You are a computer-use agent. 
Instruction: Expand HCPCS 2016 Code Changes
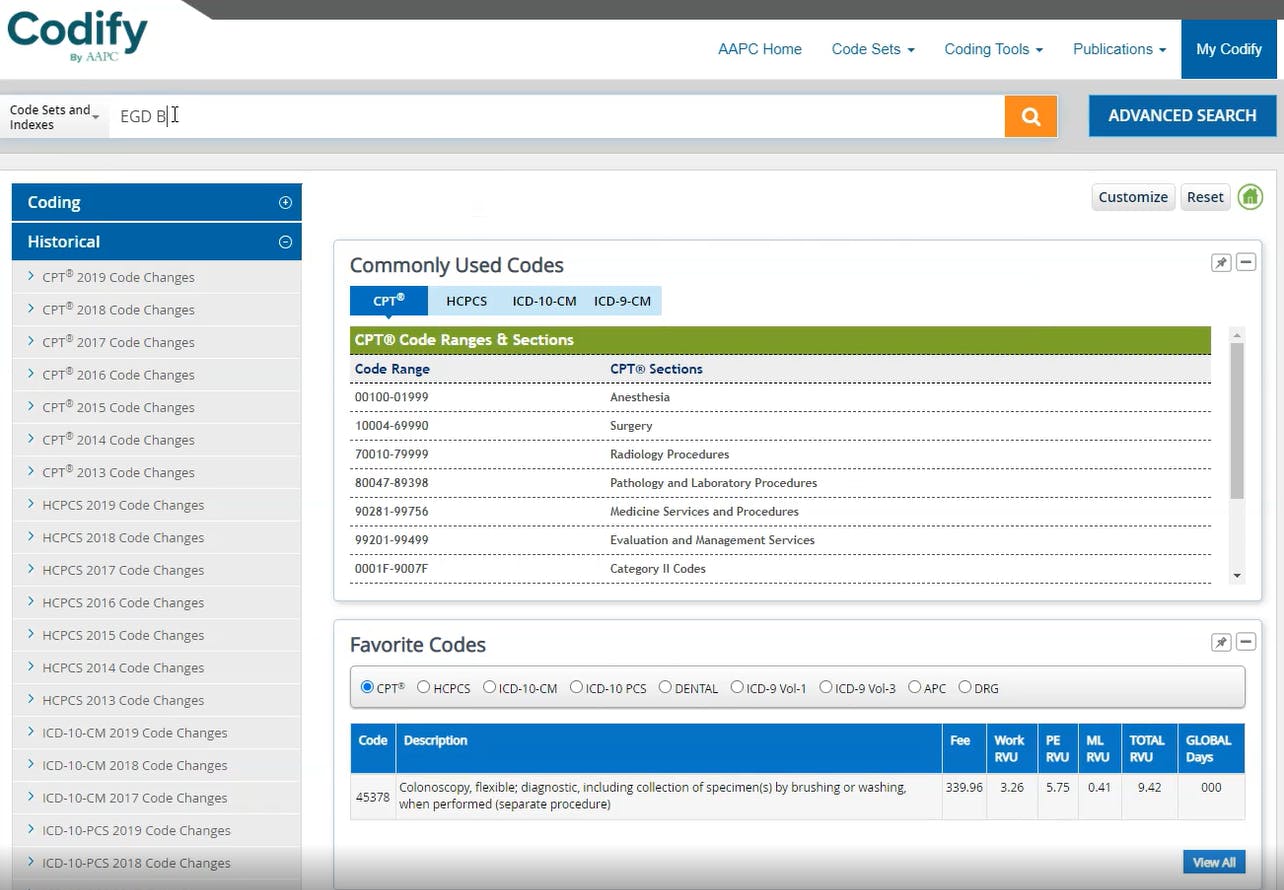[123, 602]
